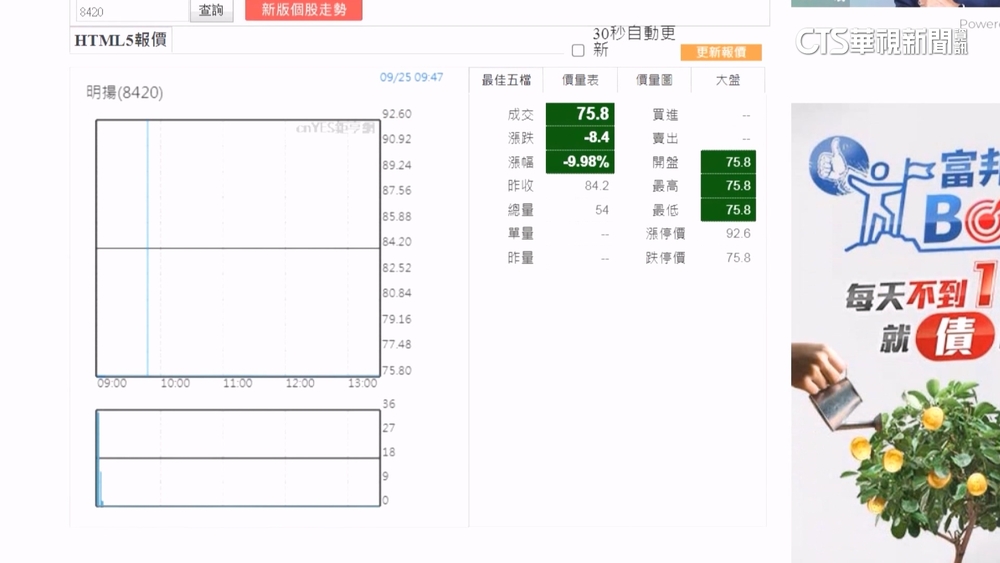Click the CTS 華視新聞 logo

(x=880, y=42)
